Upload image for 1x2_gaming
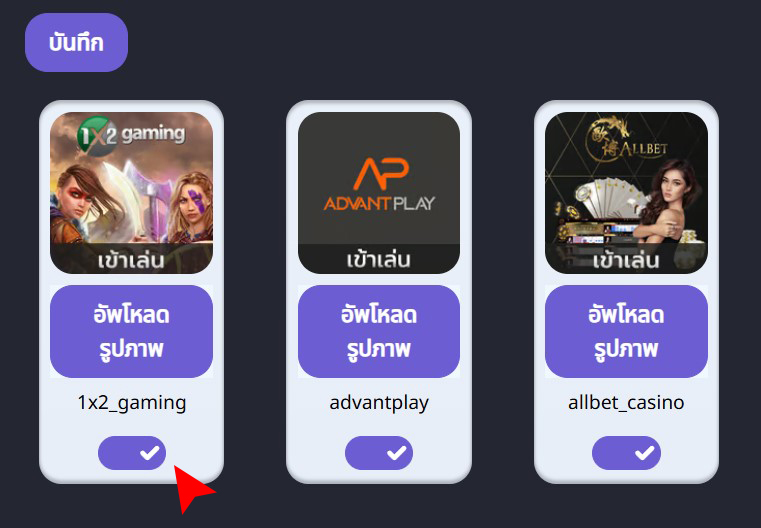 click(x=132, y=331)
